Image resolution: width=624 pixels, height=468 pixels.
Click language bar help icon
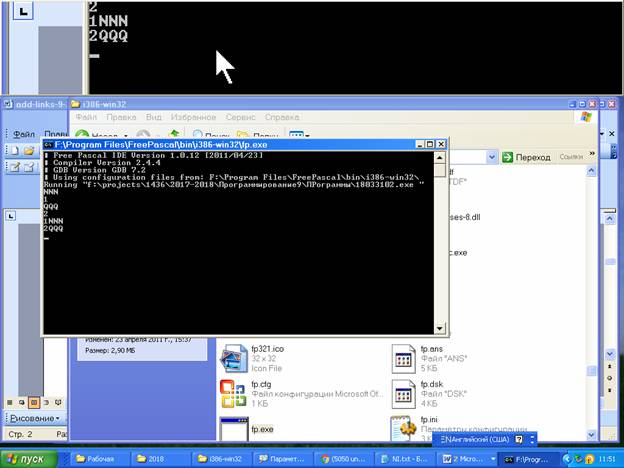519,439
